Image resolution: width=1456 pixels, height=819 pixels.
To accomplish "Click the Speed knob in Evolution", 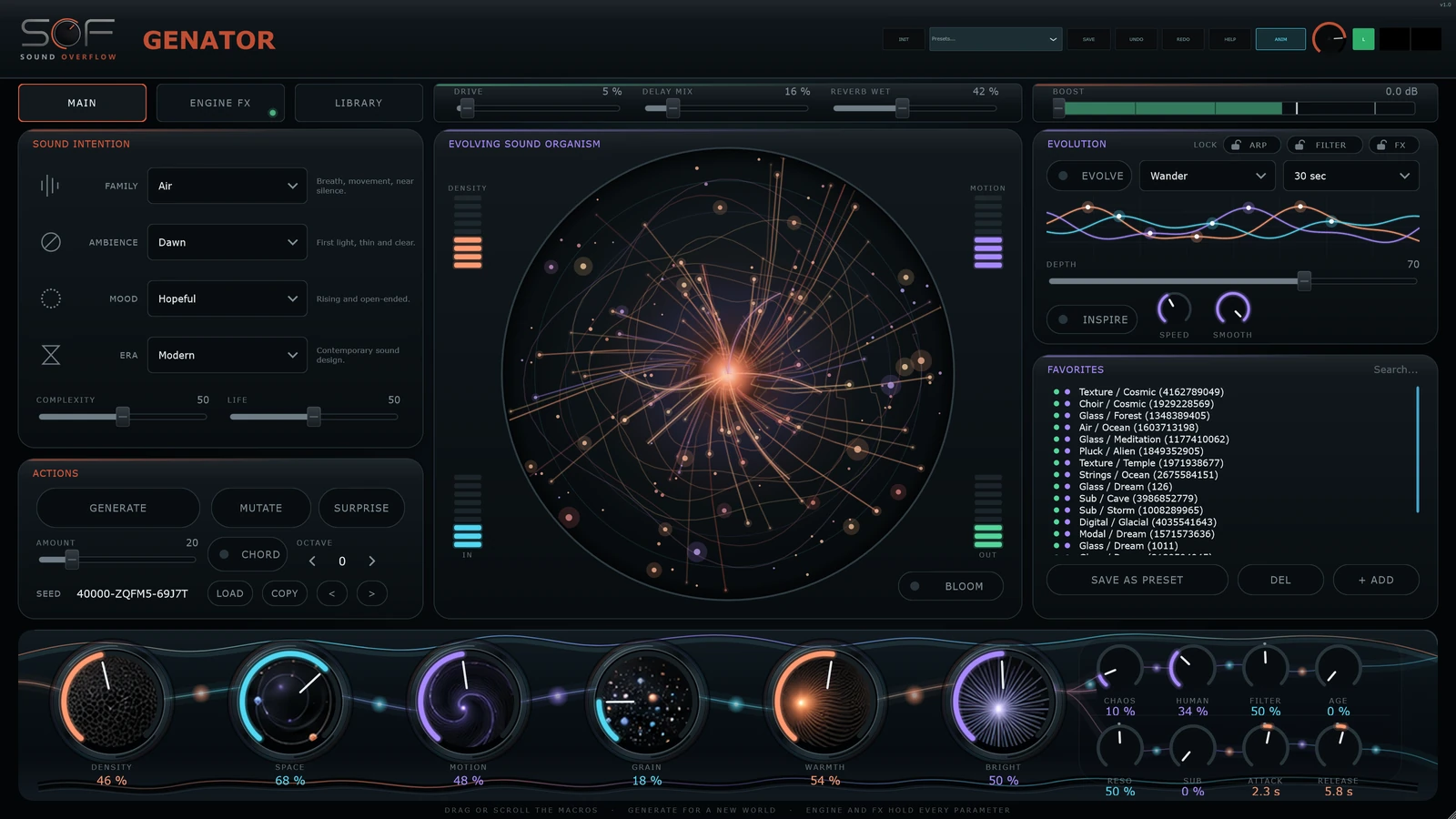I will click(1174, 310).
